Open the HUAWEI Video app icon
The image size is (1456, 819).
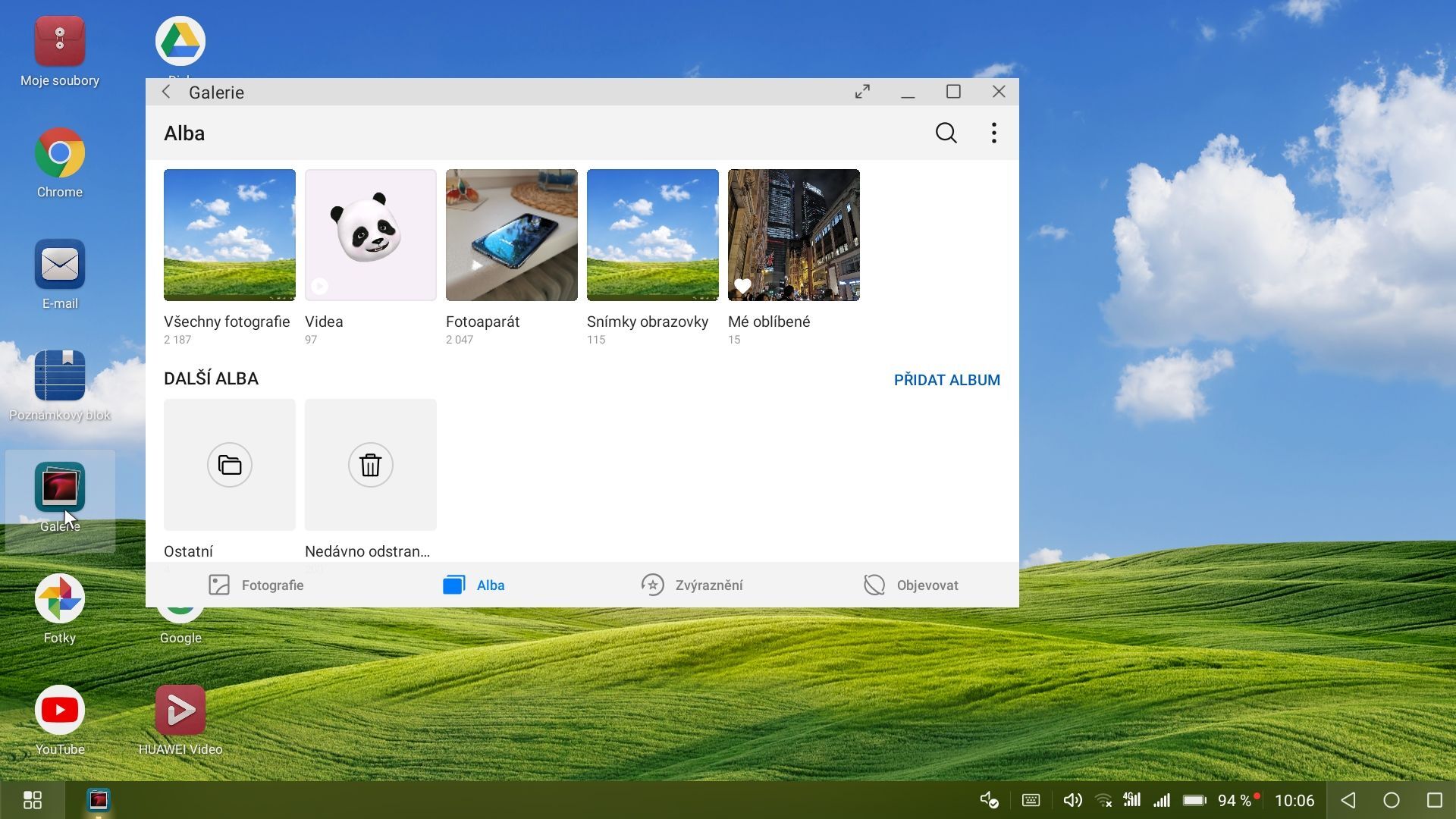pos(180,711)
